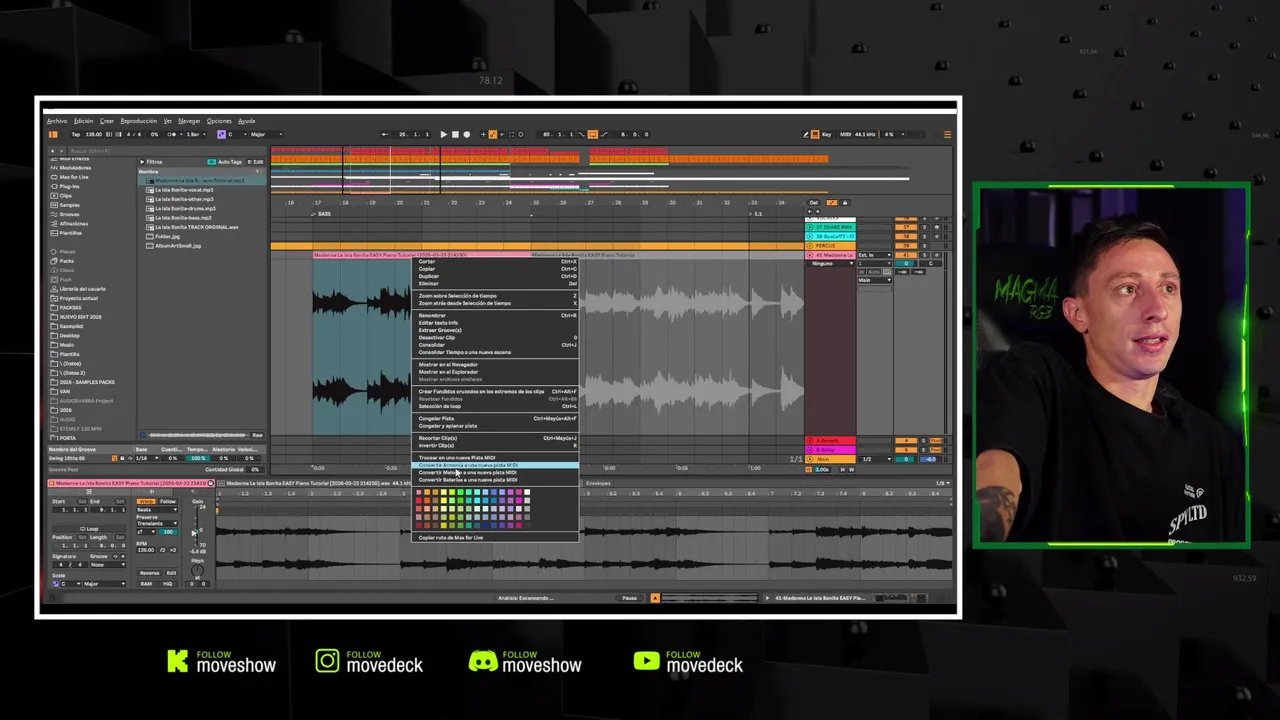Select Plug-ins category in browser sidebar
The height and width of the screenshot is (720, 1280).
tap(70, 186)
